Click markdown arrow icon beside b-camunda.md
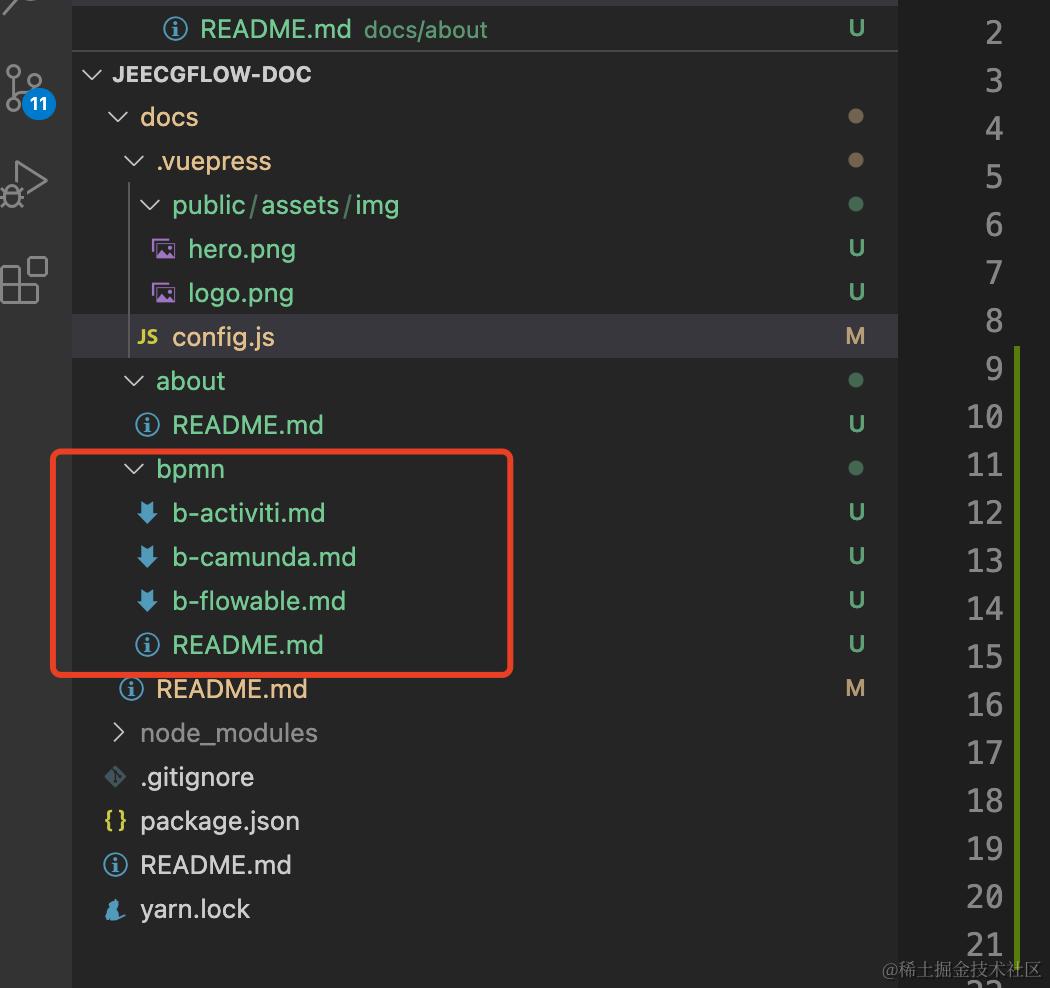Image resolution: width=1050 pixels, height=988 pixels. [x=147, y=557]
